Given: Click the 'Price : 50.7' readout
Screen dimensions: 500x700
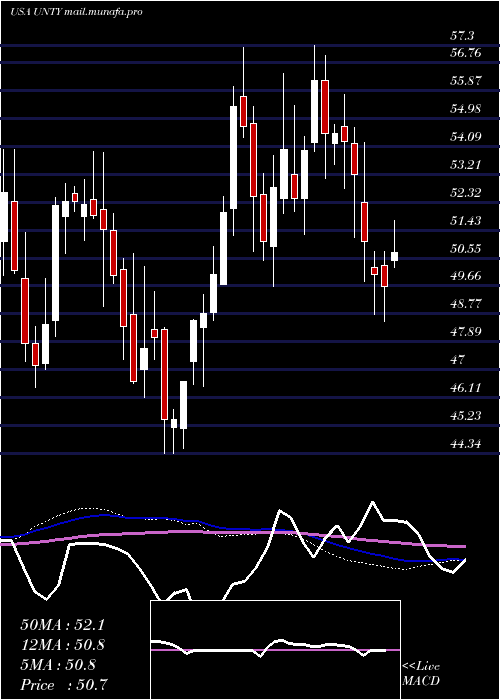Looking at the screenshot, I should (x=65, y=685).
